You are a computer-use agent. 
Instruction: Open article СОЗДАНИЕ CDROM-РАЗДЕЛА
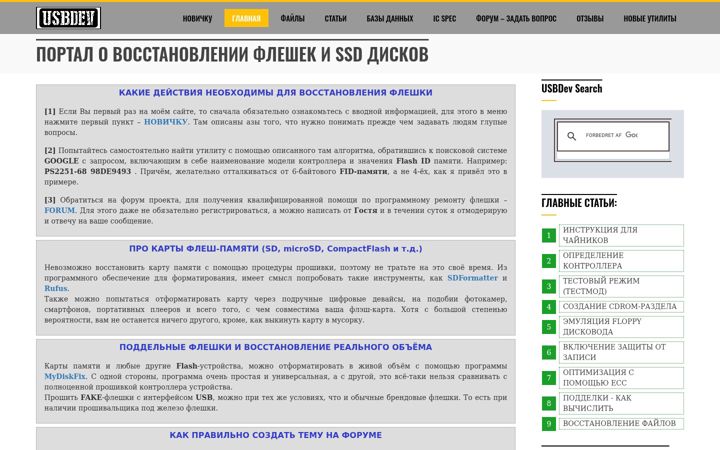pos(621,306)
